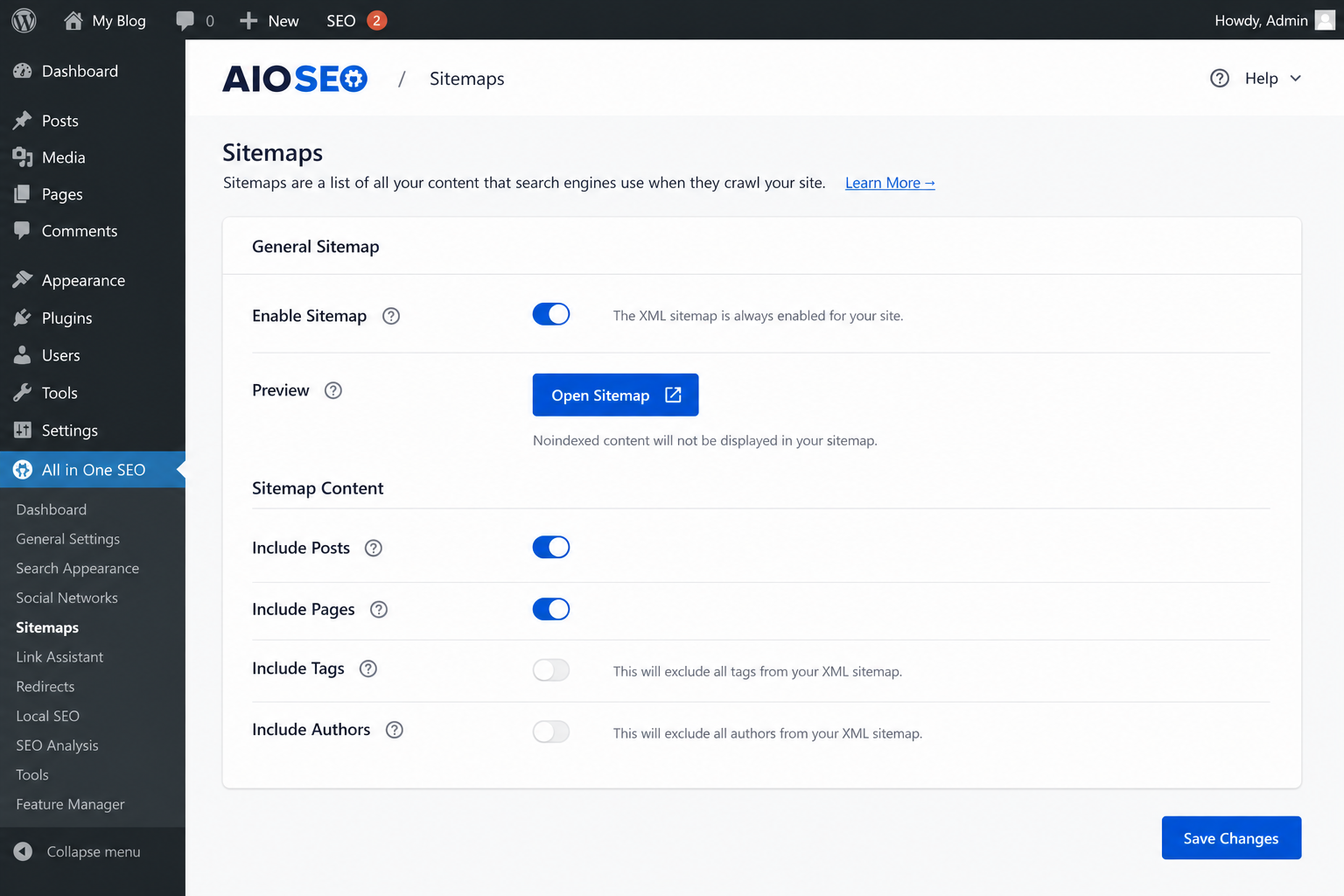1344x896 pixels.
Task: Click the Dashboard gauge icon in sidebar
Action: tap(23, 71)
